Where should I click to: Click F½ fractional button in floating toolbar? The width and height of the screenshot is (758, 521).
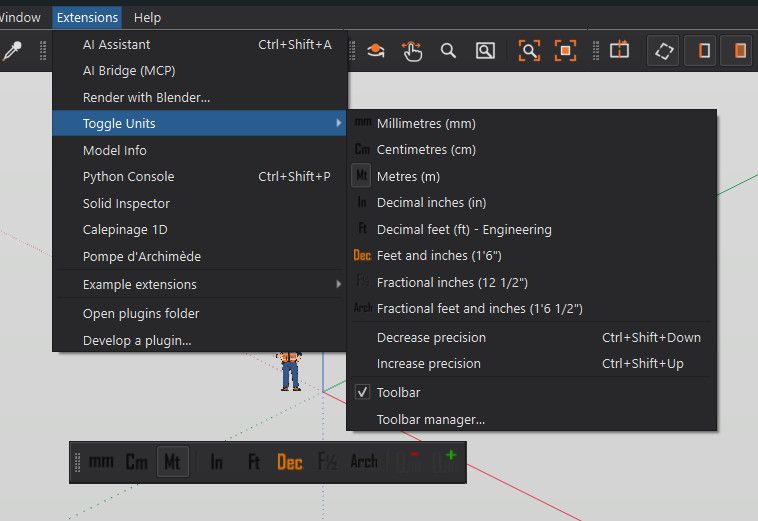[x=327, y=462]
